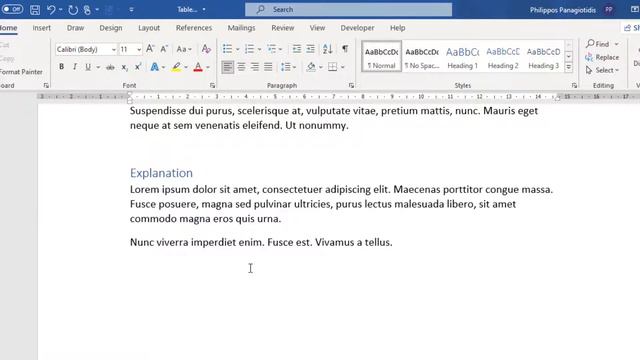Switch to the Layout tab
This screenshot has width=640, height=360.
pyautogui.click(x=149, y=28)
